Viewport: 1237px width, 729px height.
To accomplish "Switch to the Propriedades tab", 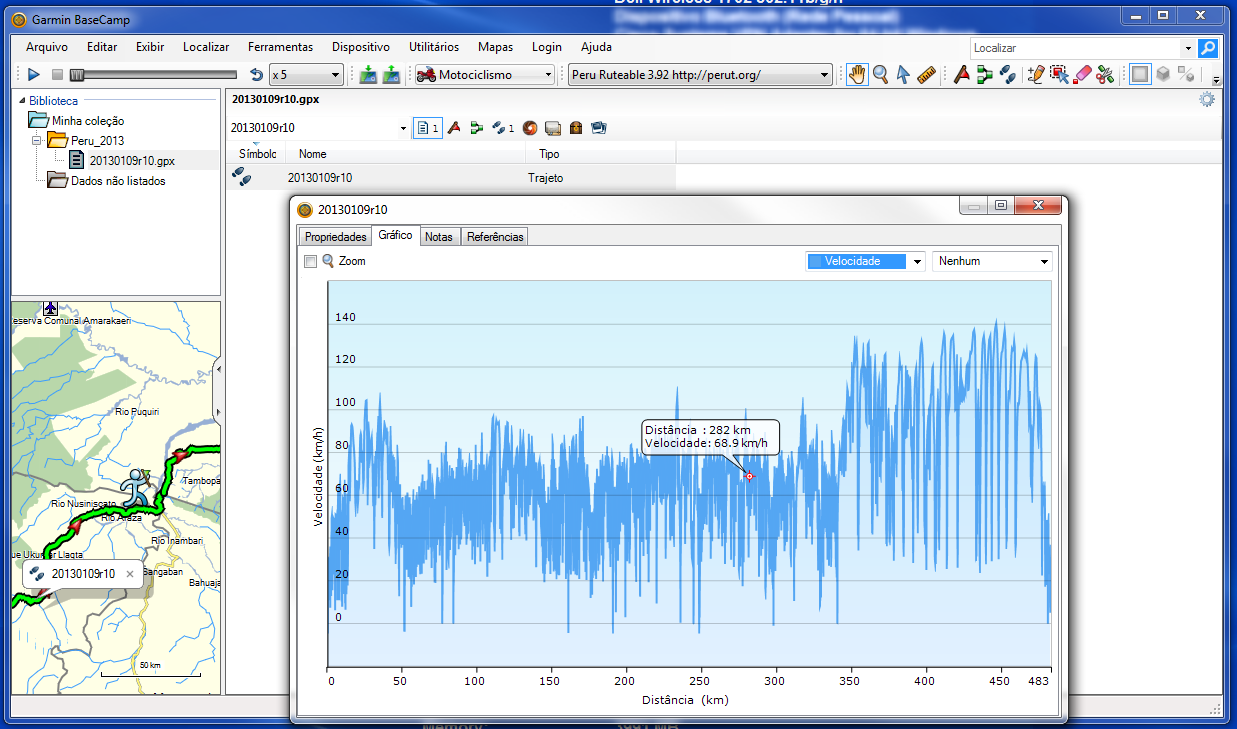I will (335, 237).
